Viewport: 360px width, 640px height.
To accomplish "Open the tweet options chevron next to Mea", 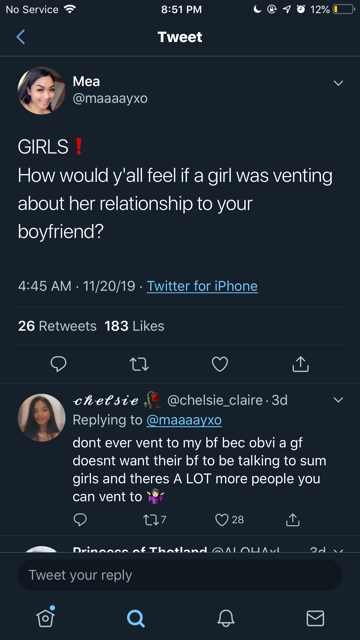I will (x=338, y=83).
